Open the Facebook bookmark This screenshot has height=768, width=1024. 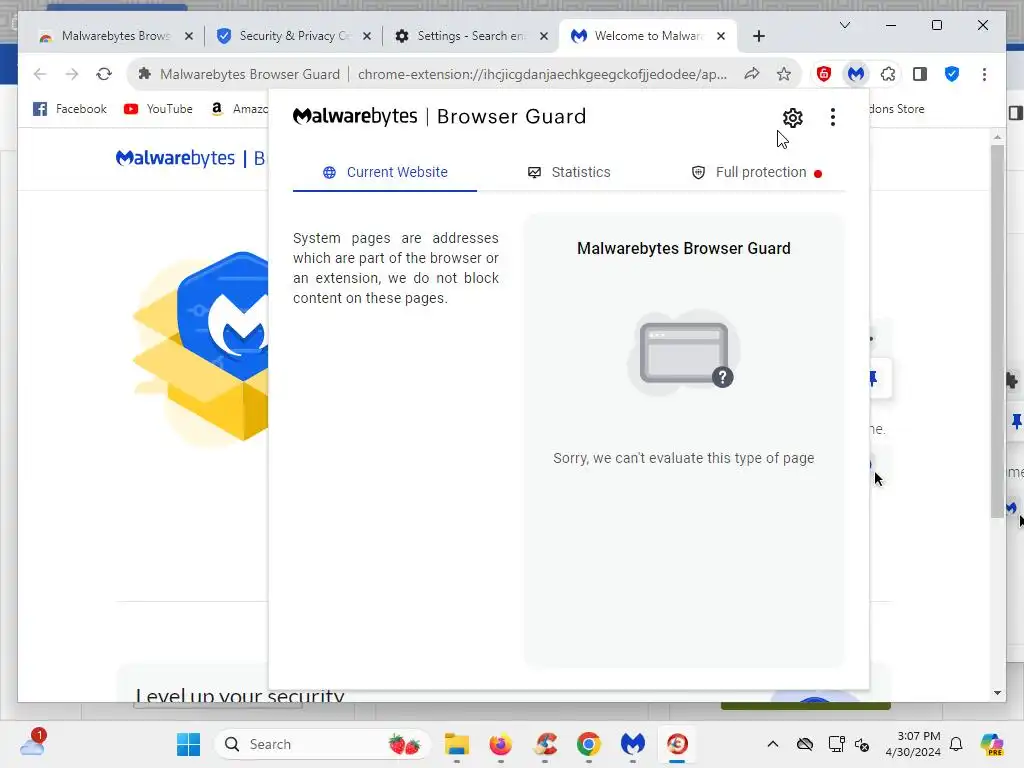click(x=70, y=109)
